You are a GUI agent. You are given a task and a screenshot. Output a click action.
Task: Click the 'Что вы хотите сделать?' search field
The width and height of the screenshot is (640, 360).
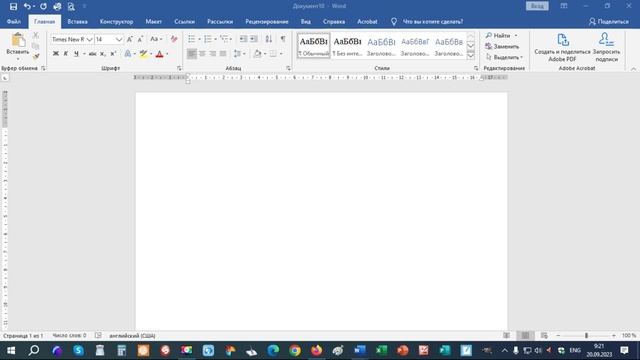pos(433,22)
